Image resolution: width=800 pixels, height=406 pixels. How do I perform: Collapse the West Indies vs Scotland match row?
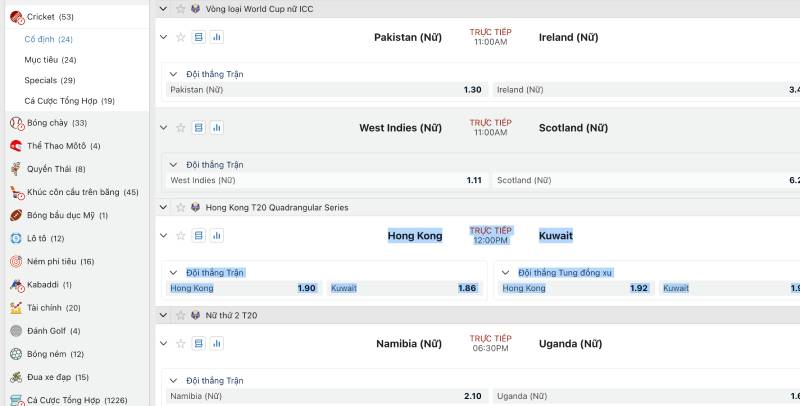164,128
